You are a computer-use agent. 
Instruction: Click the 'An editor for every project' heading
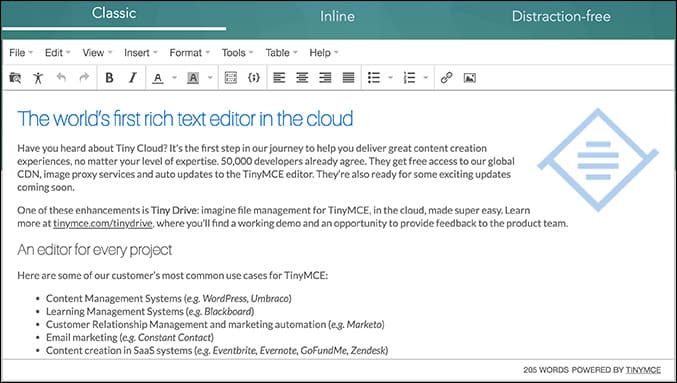(95, 250)
